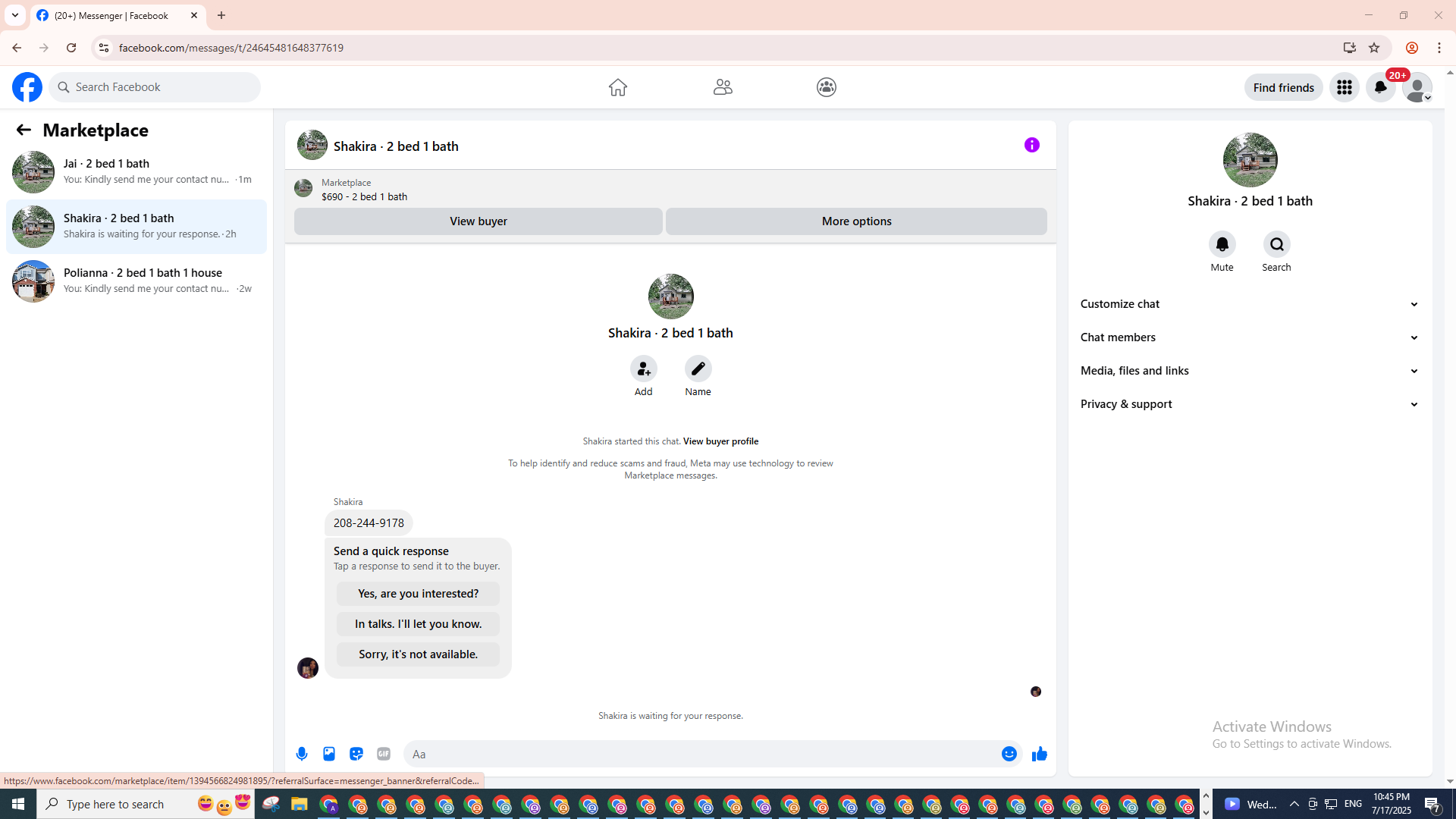1456x819 pixels.
Task: Edit the chat name with pencil icon
Action: coord(698,369)
